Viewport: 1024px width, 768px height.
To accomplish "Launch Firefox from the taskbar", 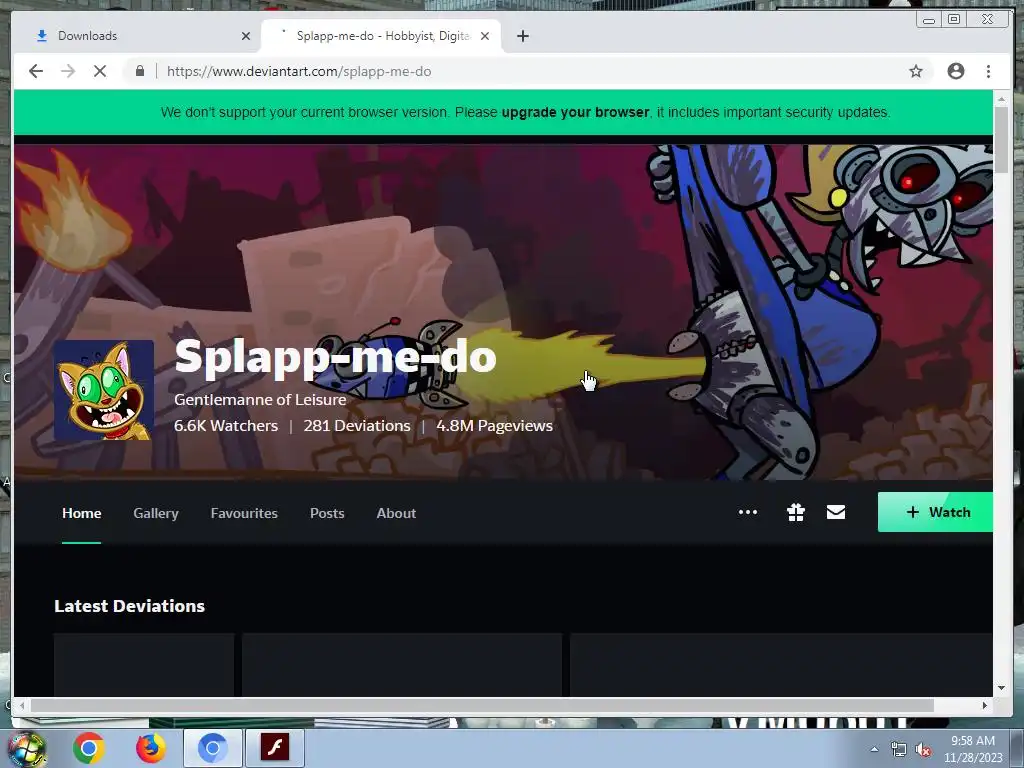I will [150, 748].
